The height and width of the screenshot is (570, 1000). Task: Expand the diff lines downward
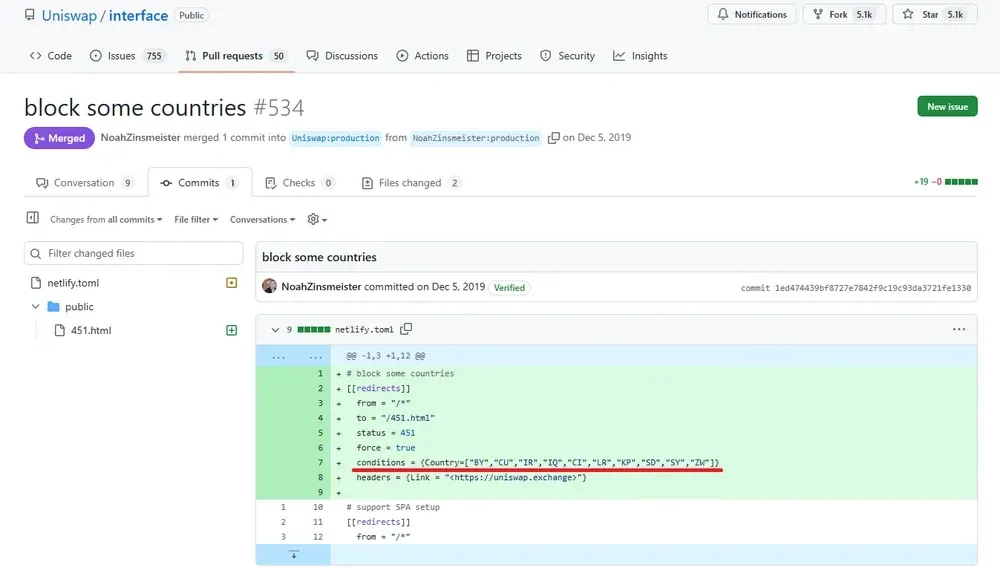pos(293,554)
